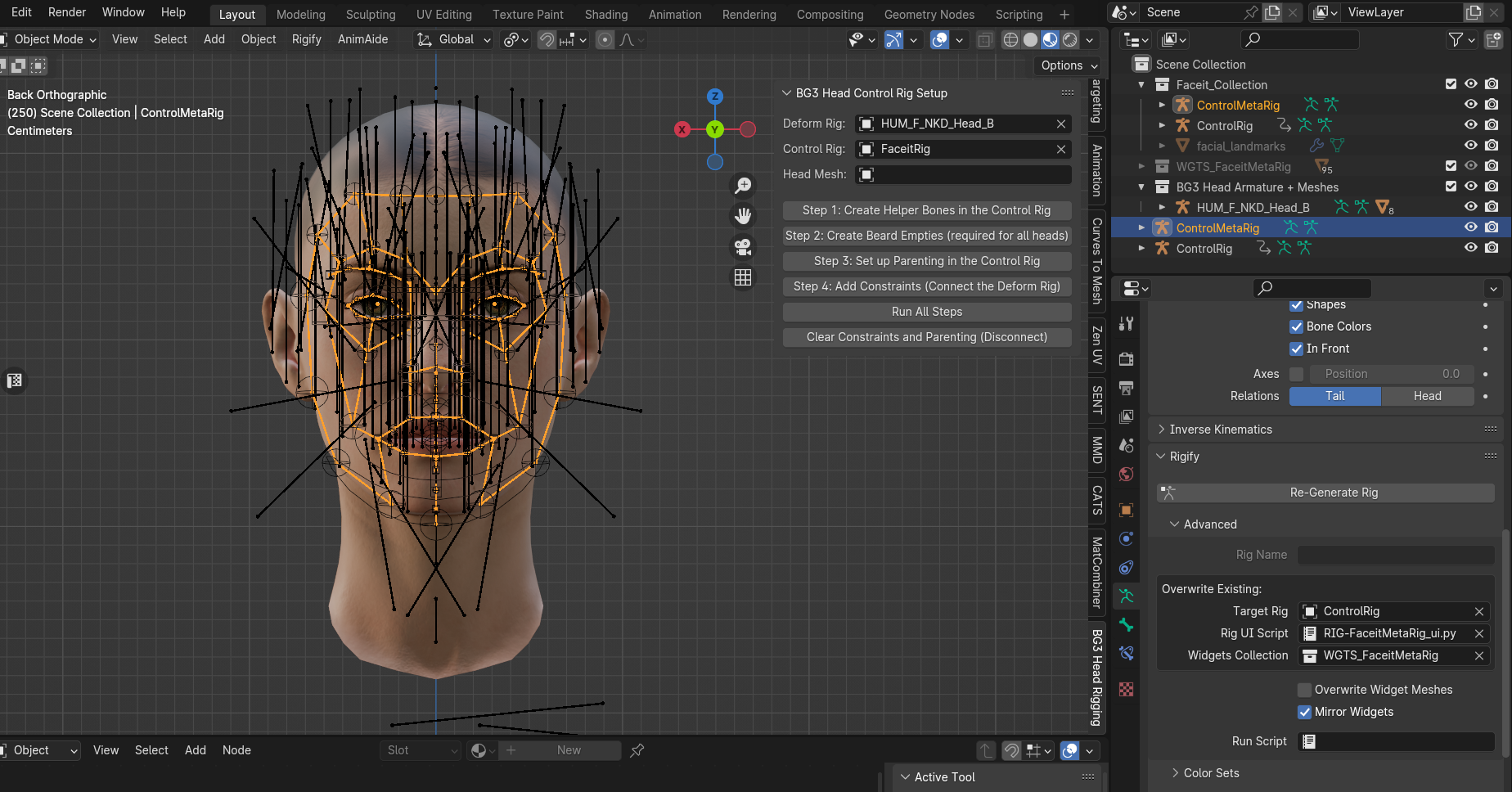
Task: Select Head relations option
Action: point(1428,396)
